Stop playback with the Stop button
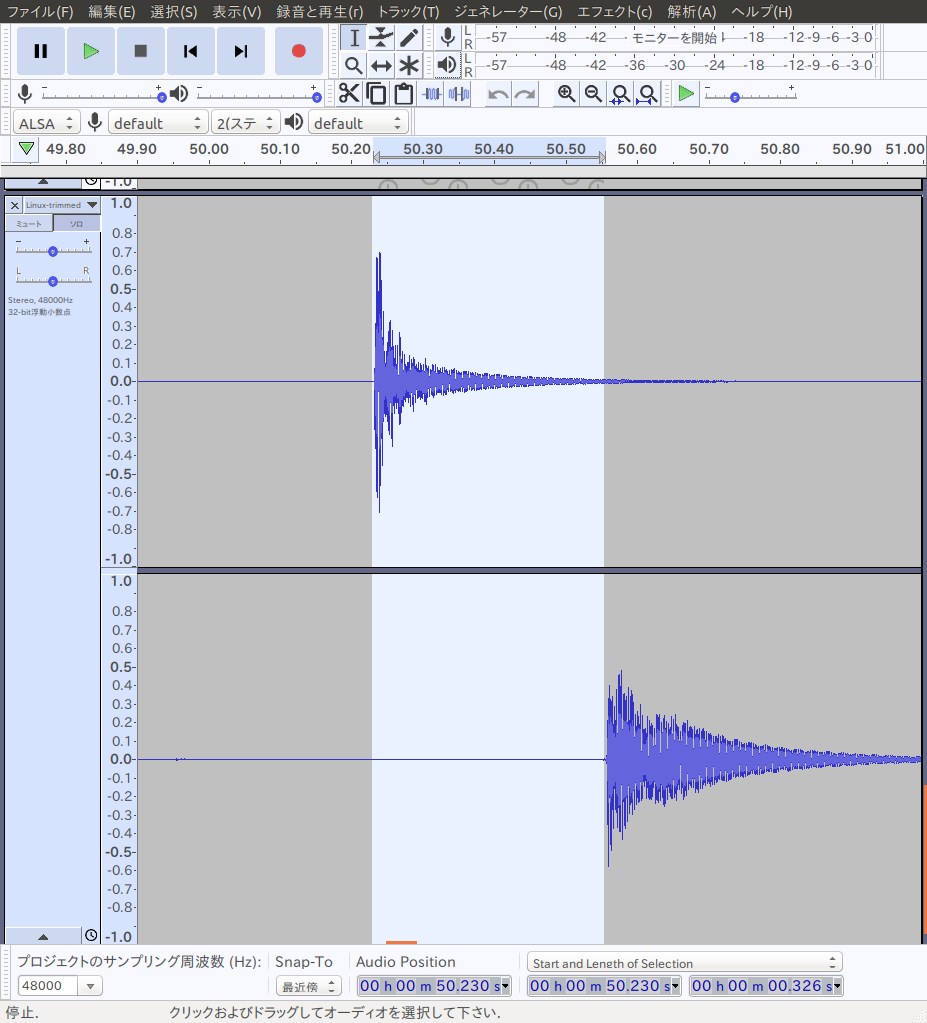Image resolution: width=927 pixels, height=1023 pixels. point(140,51)
